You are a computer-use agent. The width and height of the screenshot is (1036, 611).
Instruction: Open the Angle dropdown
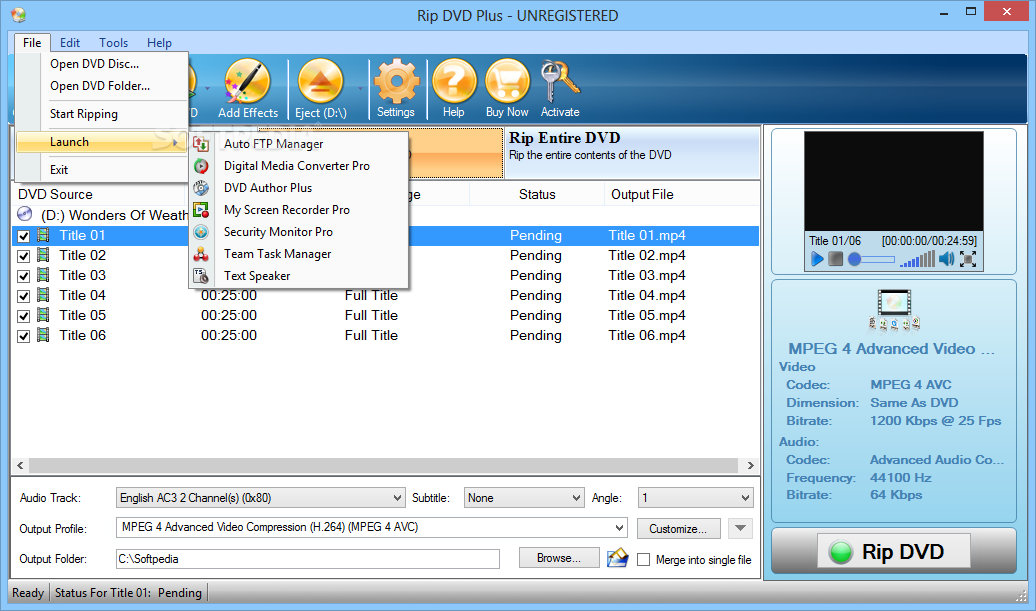coord(695,497)
